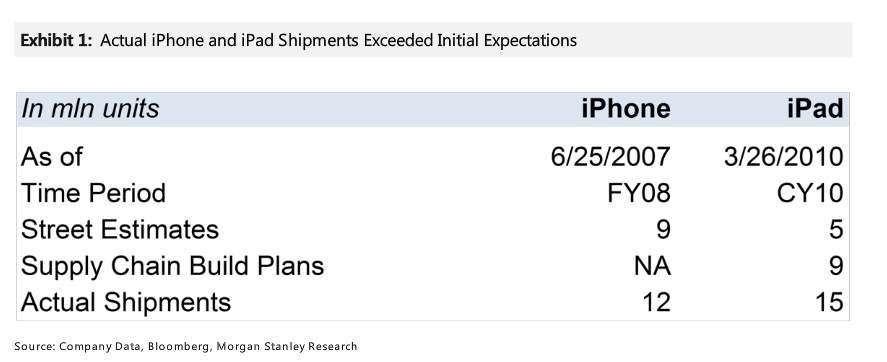Image resolution: width=887 pixels, height=362 pixels.
Task: Select 'Supply Chain Build Plans' row label
Action: 173,266
